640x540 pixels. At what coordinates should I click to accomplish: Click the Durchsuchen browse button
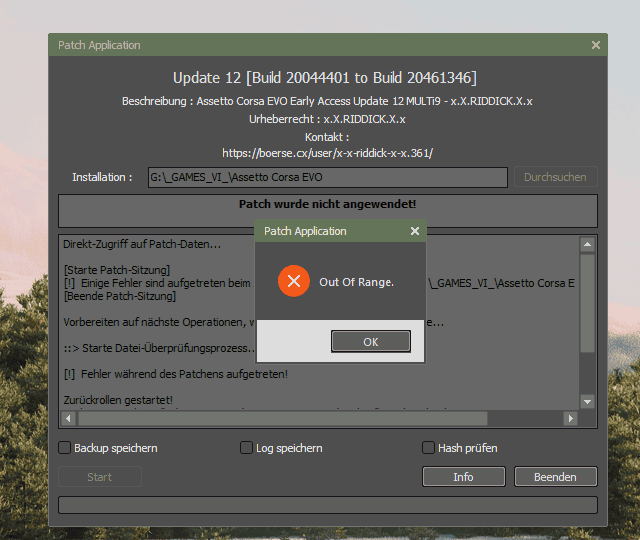point(556,177)
